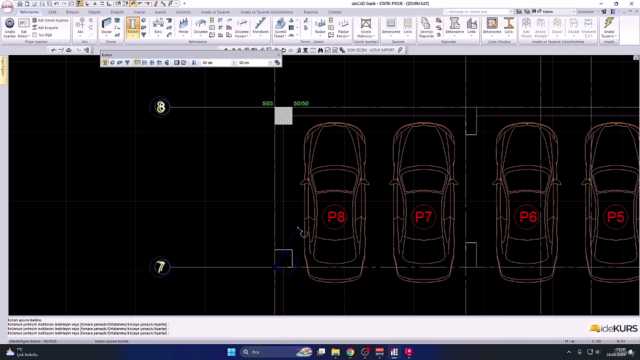
Task: Open Kat Genel Ayarları
Action: point(50,20)
